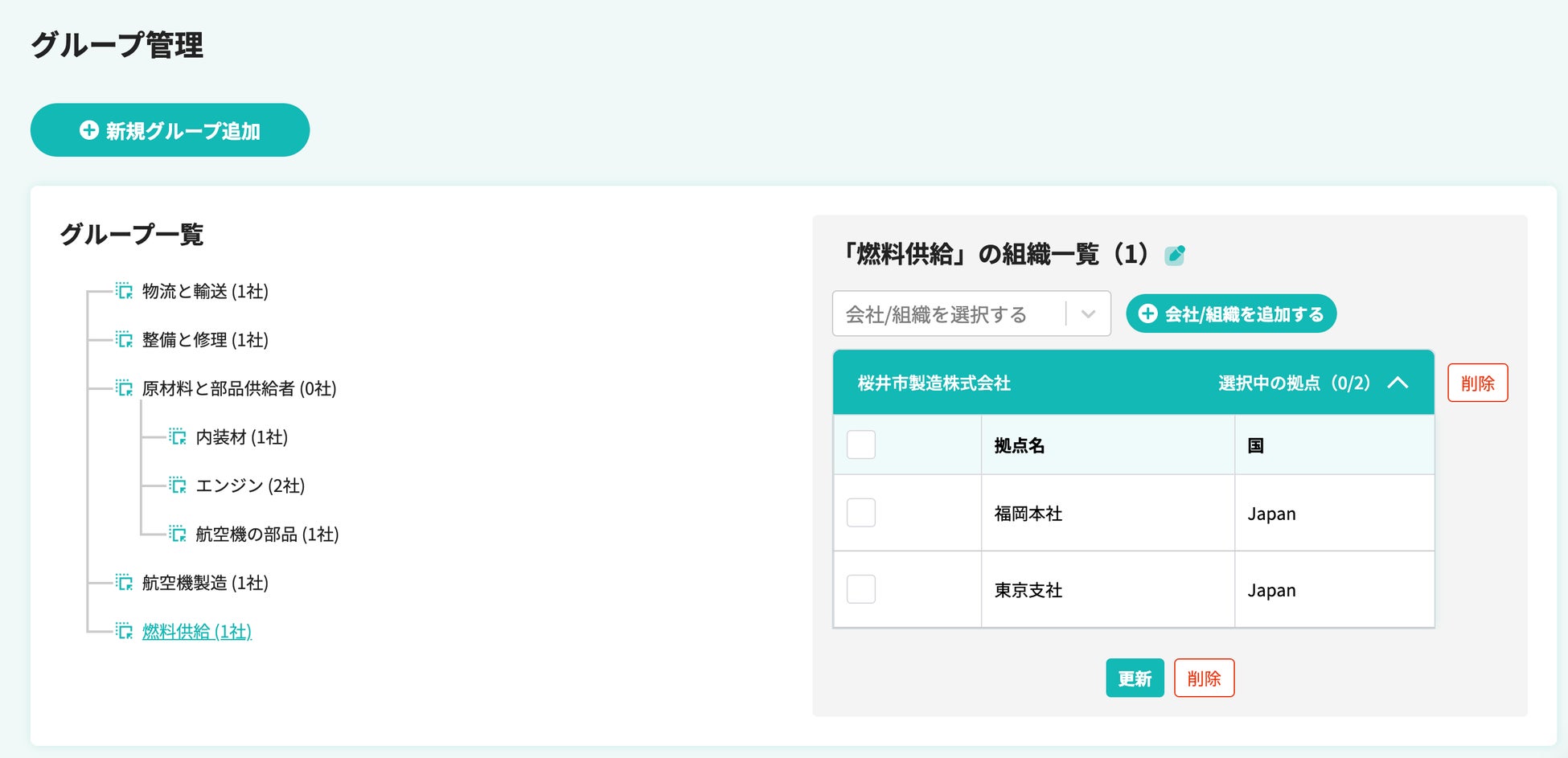Select 燃料供給 (1社) group link
Viewport: 1568px width, 758px height.
(x=196, y=632)
